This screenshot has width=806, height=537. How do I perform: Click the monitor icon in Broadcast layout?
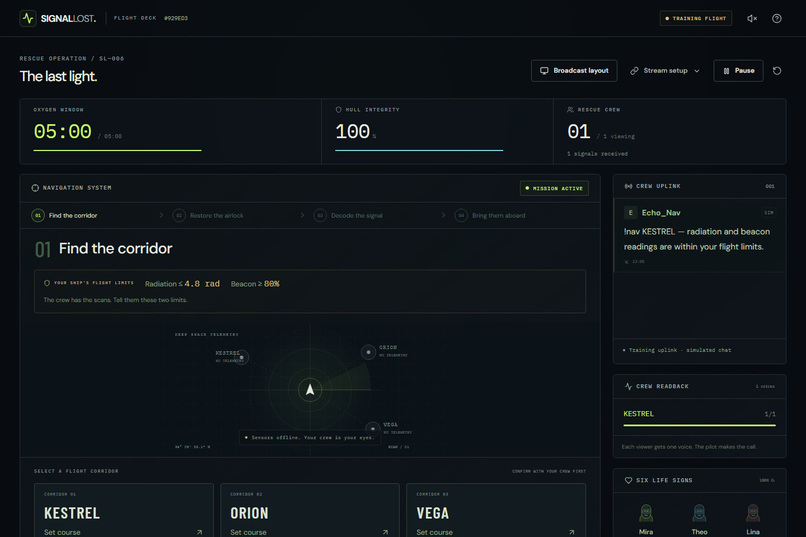point(544,71)
